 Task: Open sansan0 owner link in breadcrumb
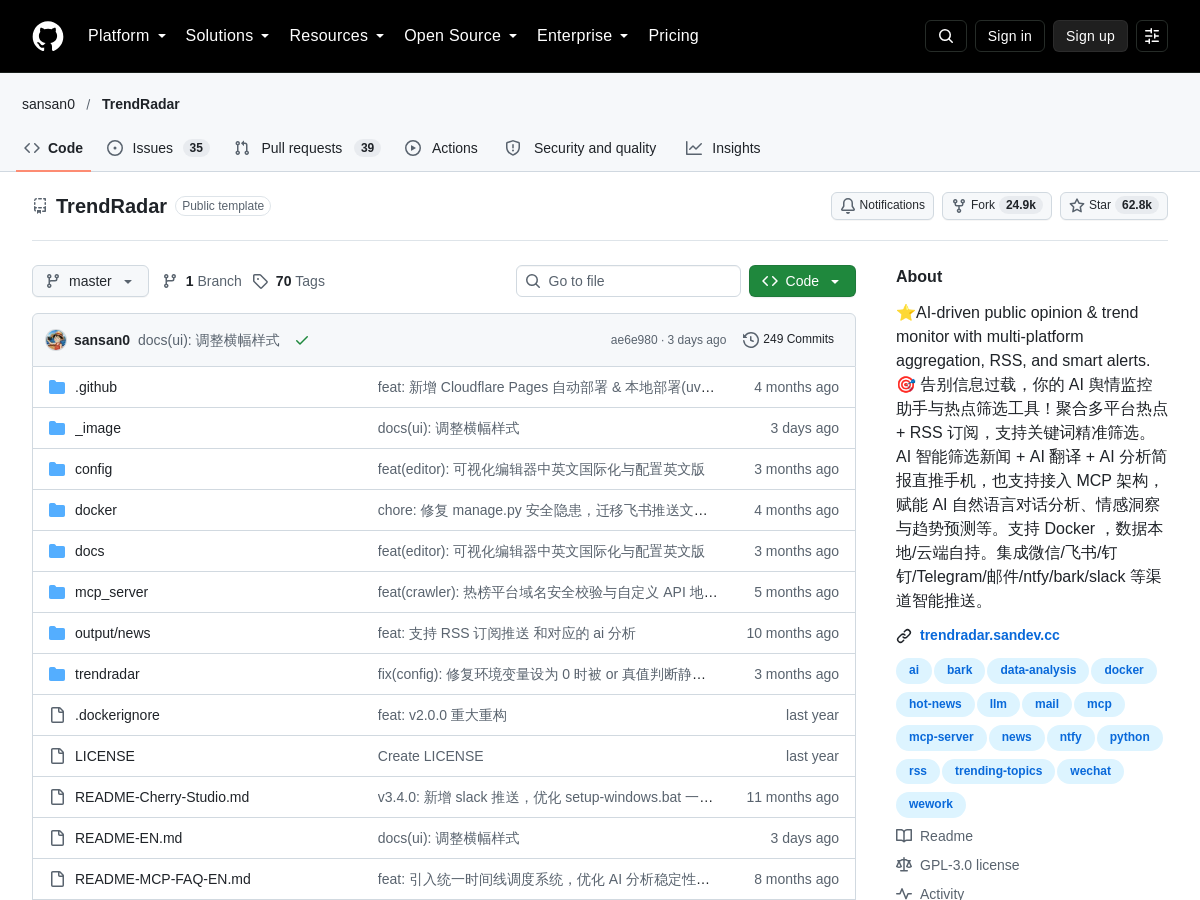pos(48,104)
